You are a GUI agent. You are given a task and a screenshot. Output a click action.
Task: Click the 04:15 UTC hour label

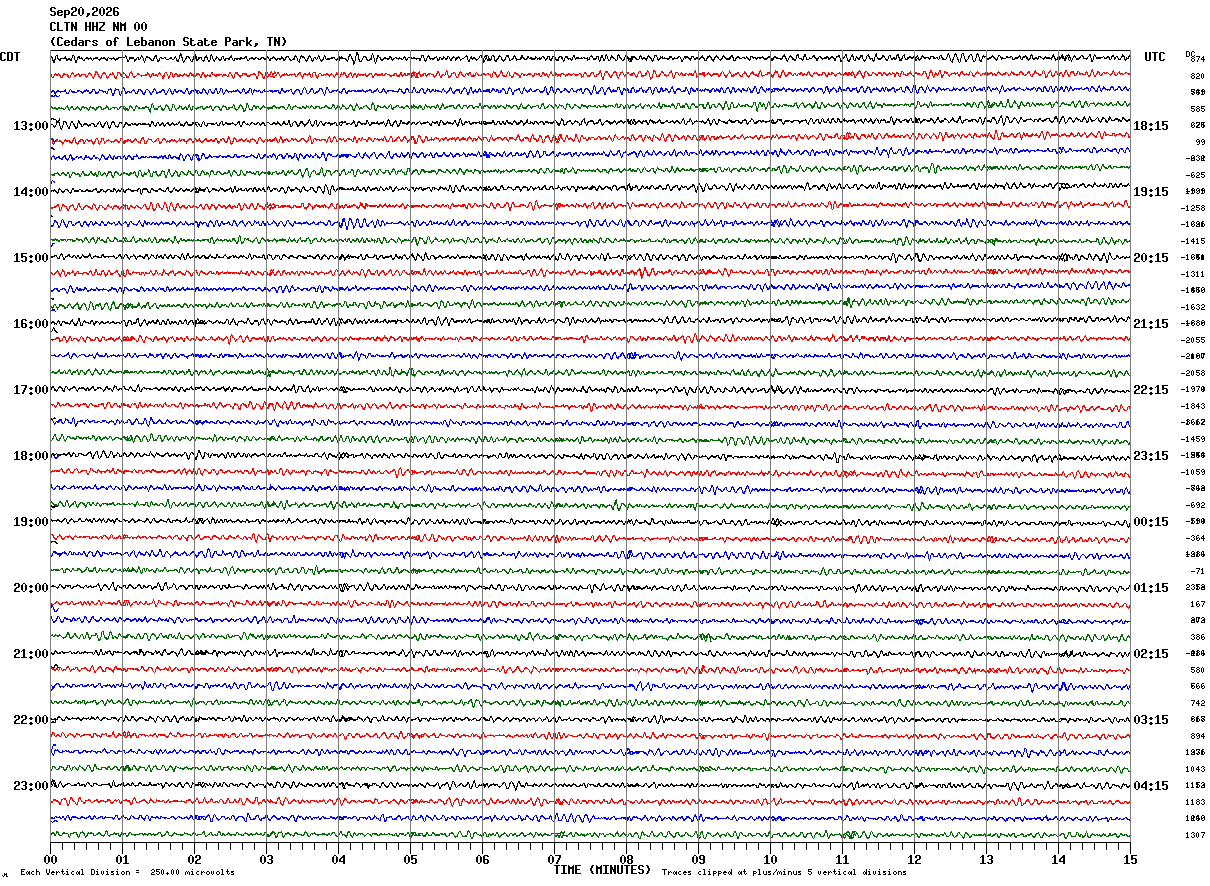click(x=1151, y=786)
